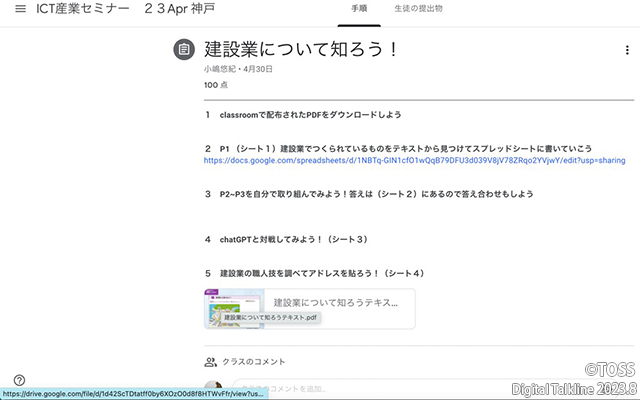The image size is (640, 400).
Task: Click the 100 点 points label
Action: 216,86
